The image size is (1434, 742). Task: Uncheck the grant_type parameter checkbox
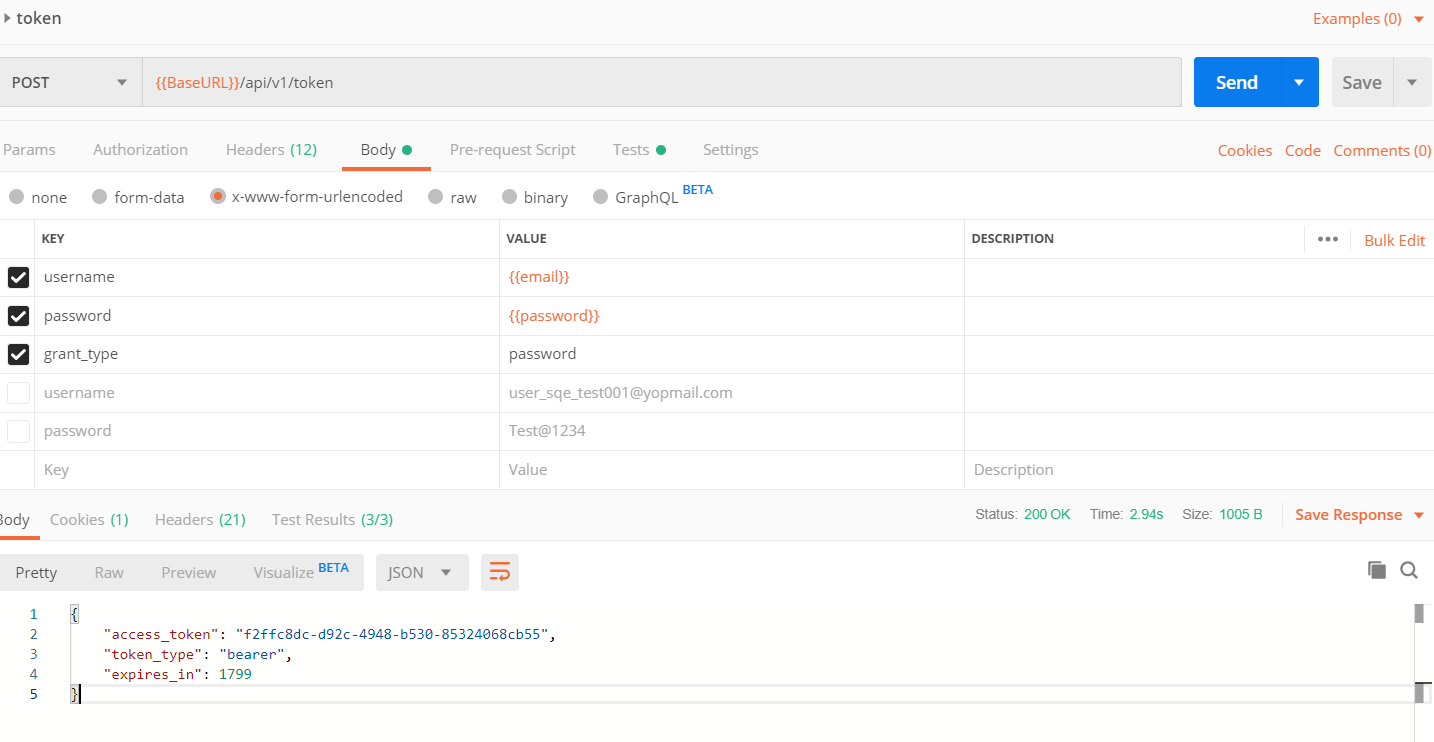pos(18,354)
